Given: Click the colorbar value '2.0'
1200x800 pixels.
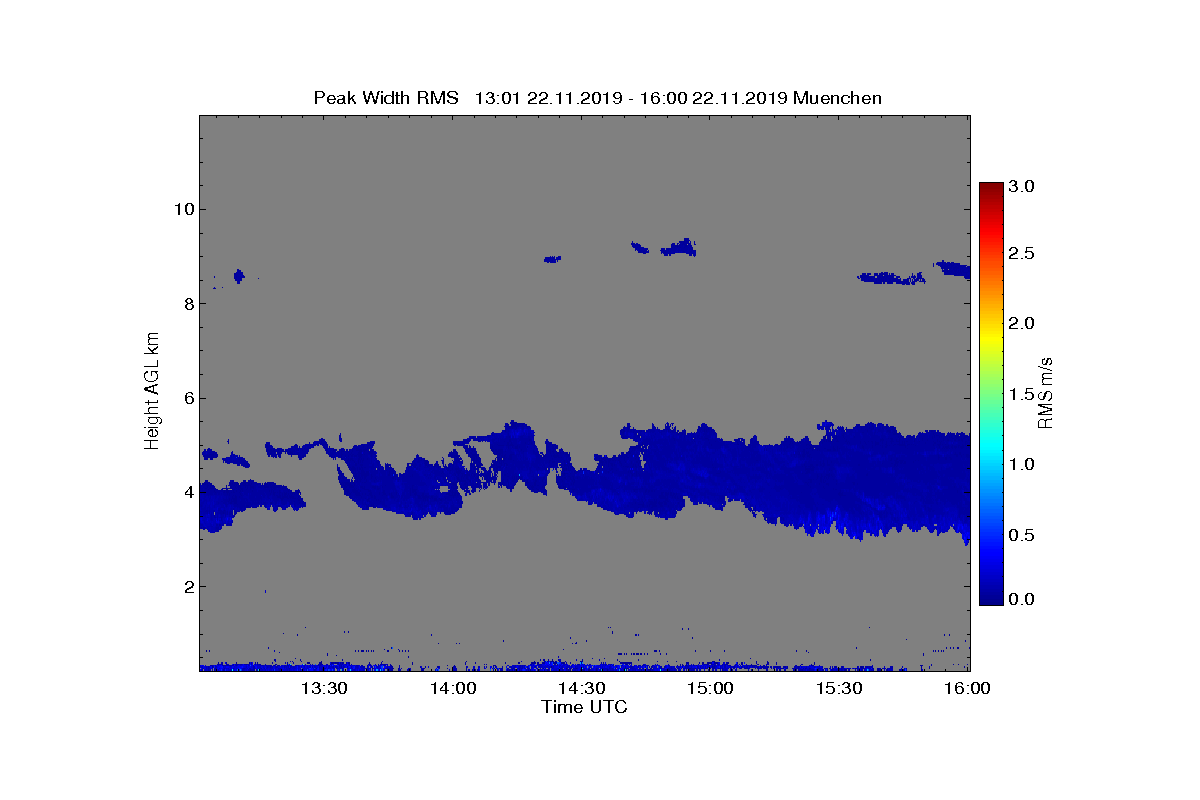Looking at the screenshot, I should (1020, 323).
